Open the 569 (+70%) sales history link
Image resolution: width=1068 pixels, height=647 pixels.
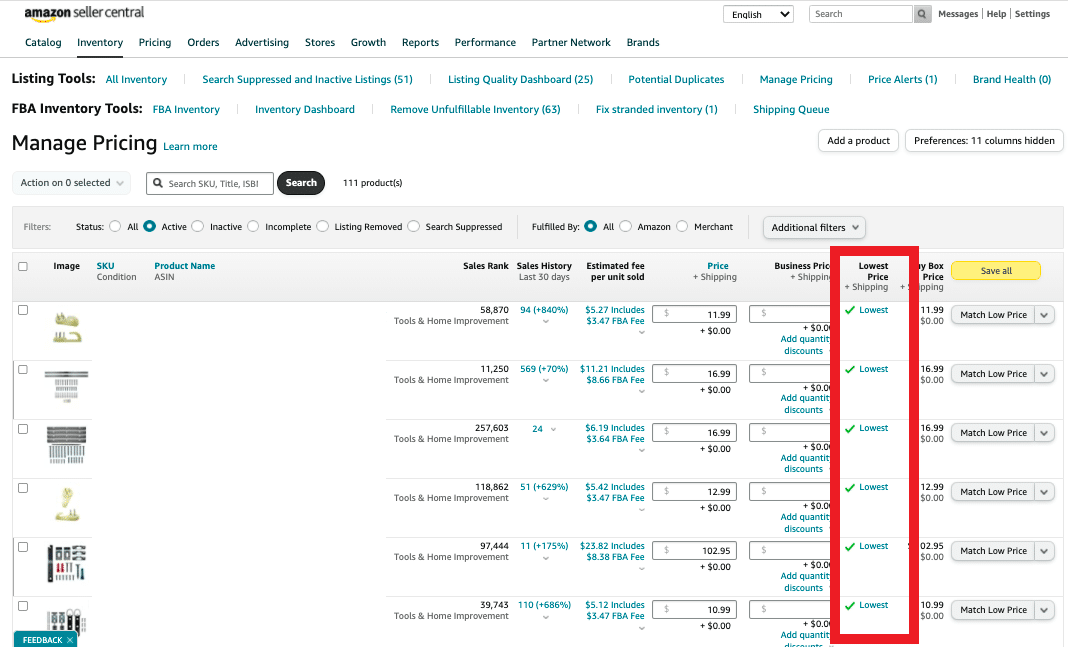click(544, 369)
